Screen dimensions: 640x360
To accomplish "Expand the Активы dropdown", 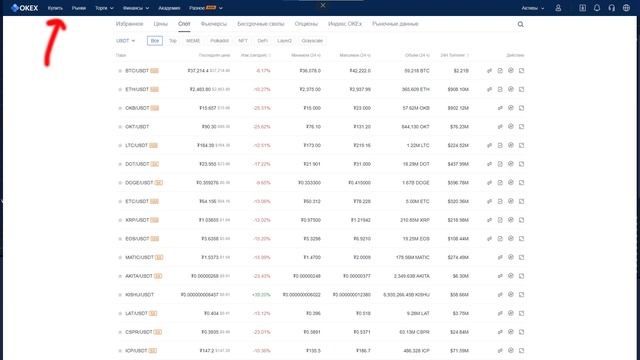I will tap(533, 8).
